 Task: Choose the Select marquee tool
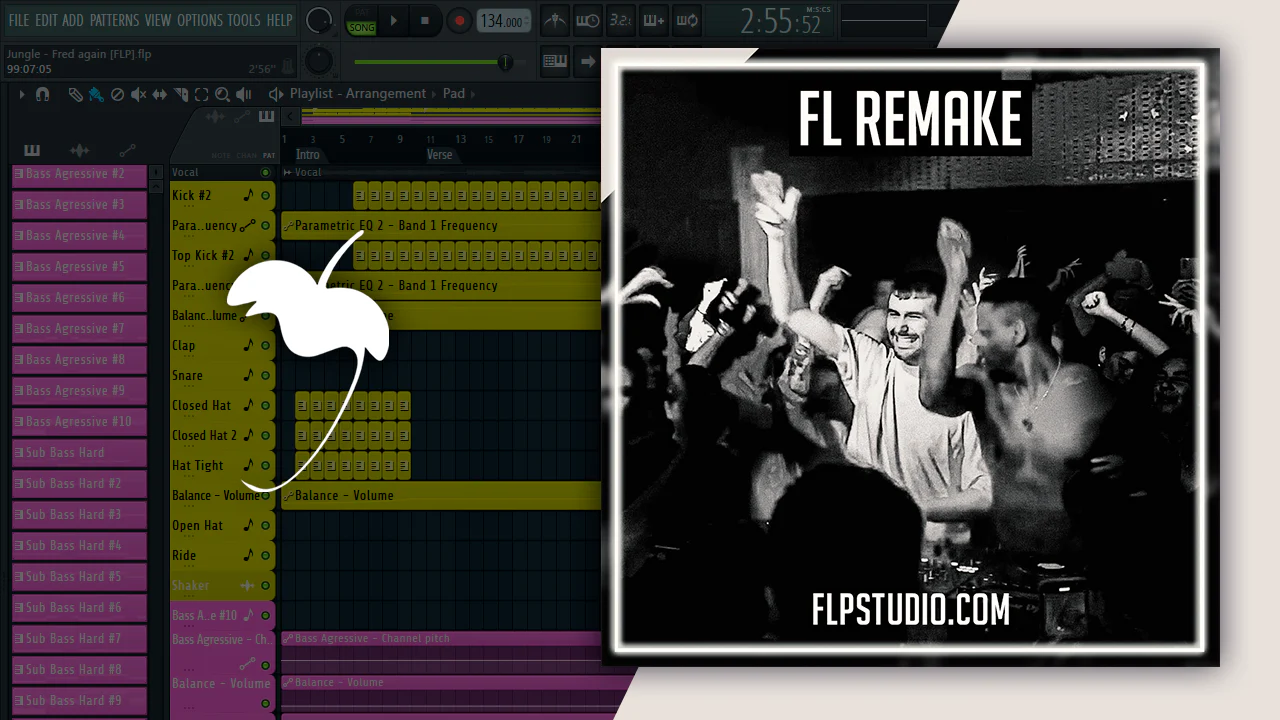point(201,94)
